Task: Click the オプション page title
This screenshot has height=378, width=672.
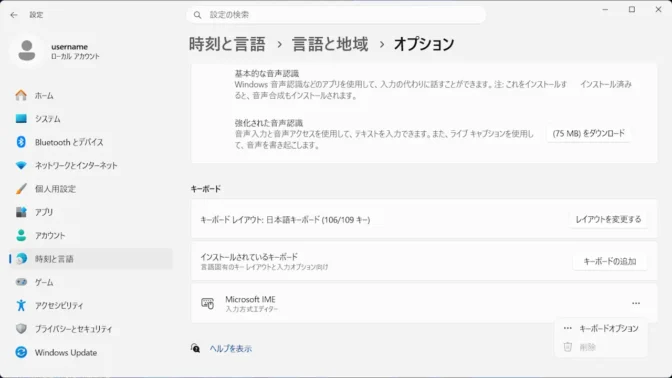Action: pos(424,44)
